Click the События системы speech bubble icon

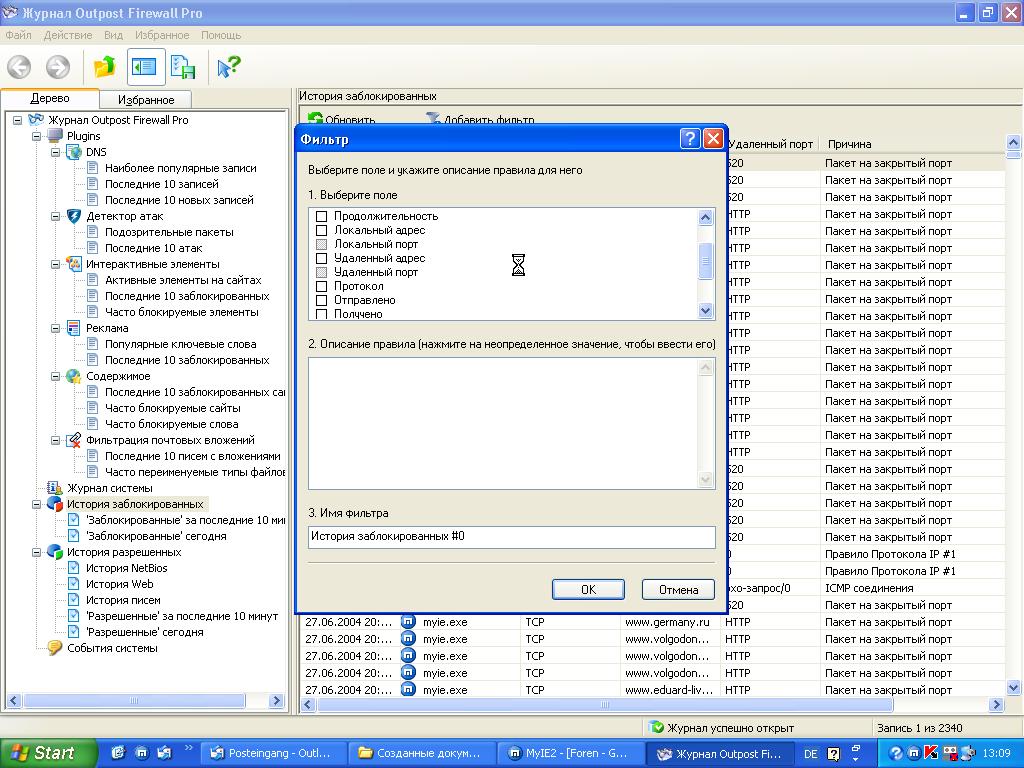click(x=56, y=648)
